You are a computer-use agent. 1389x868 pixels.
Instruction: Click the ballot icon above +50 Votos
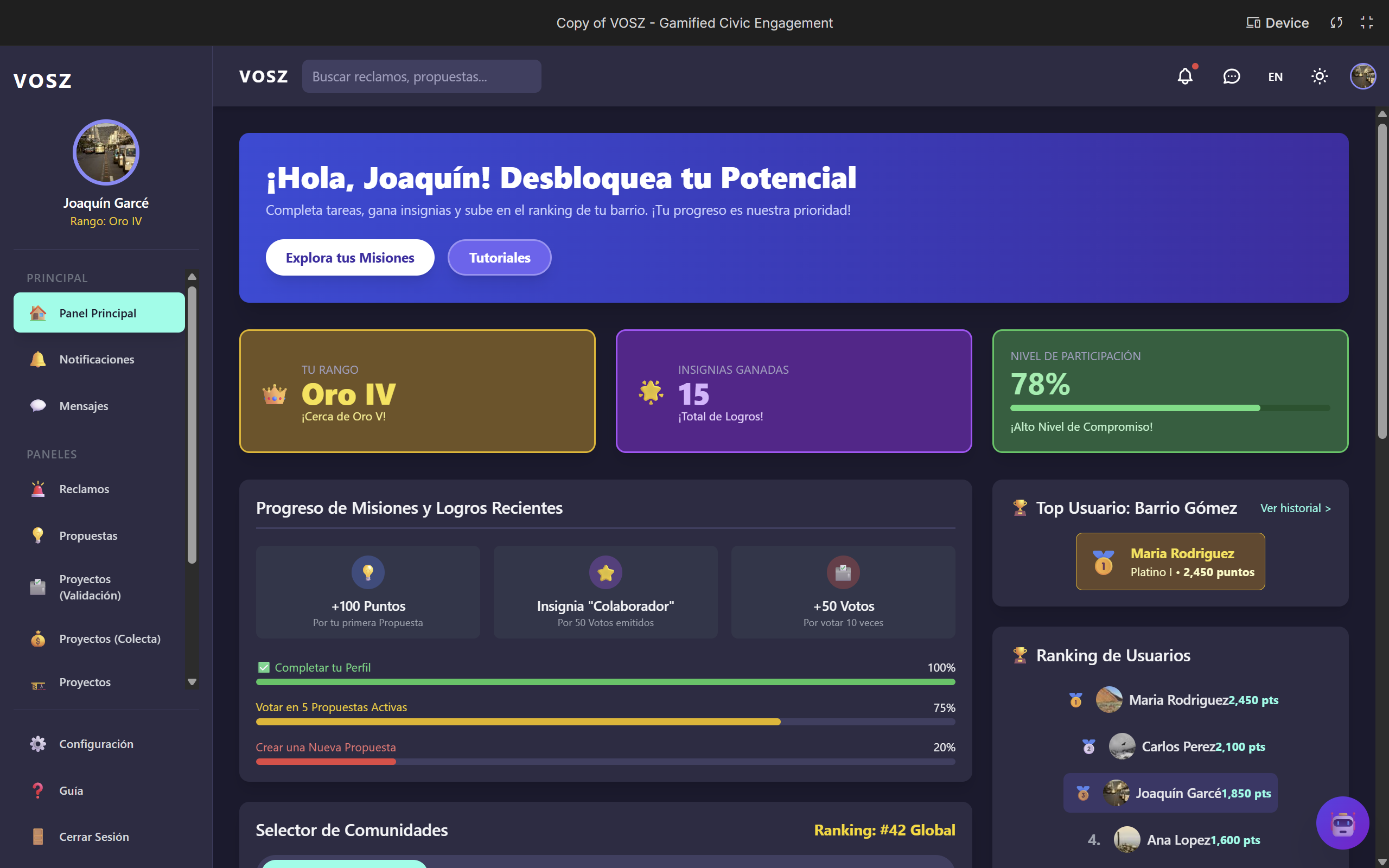[x=843, y=572]
